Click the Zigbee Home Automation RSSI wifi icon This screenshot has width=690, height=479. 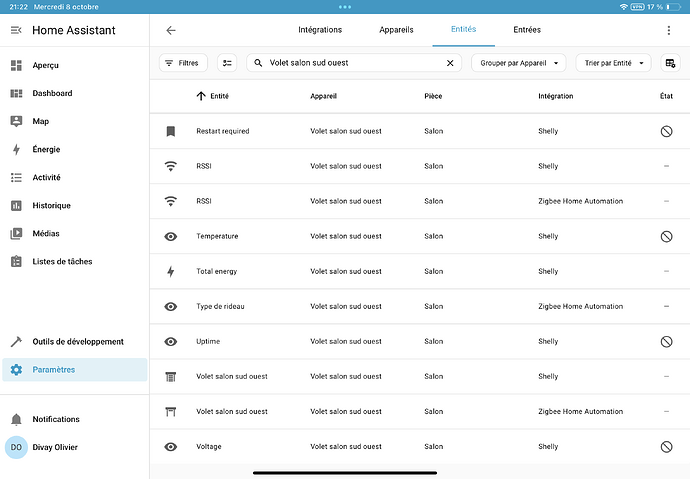(171, 201)
